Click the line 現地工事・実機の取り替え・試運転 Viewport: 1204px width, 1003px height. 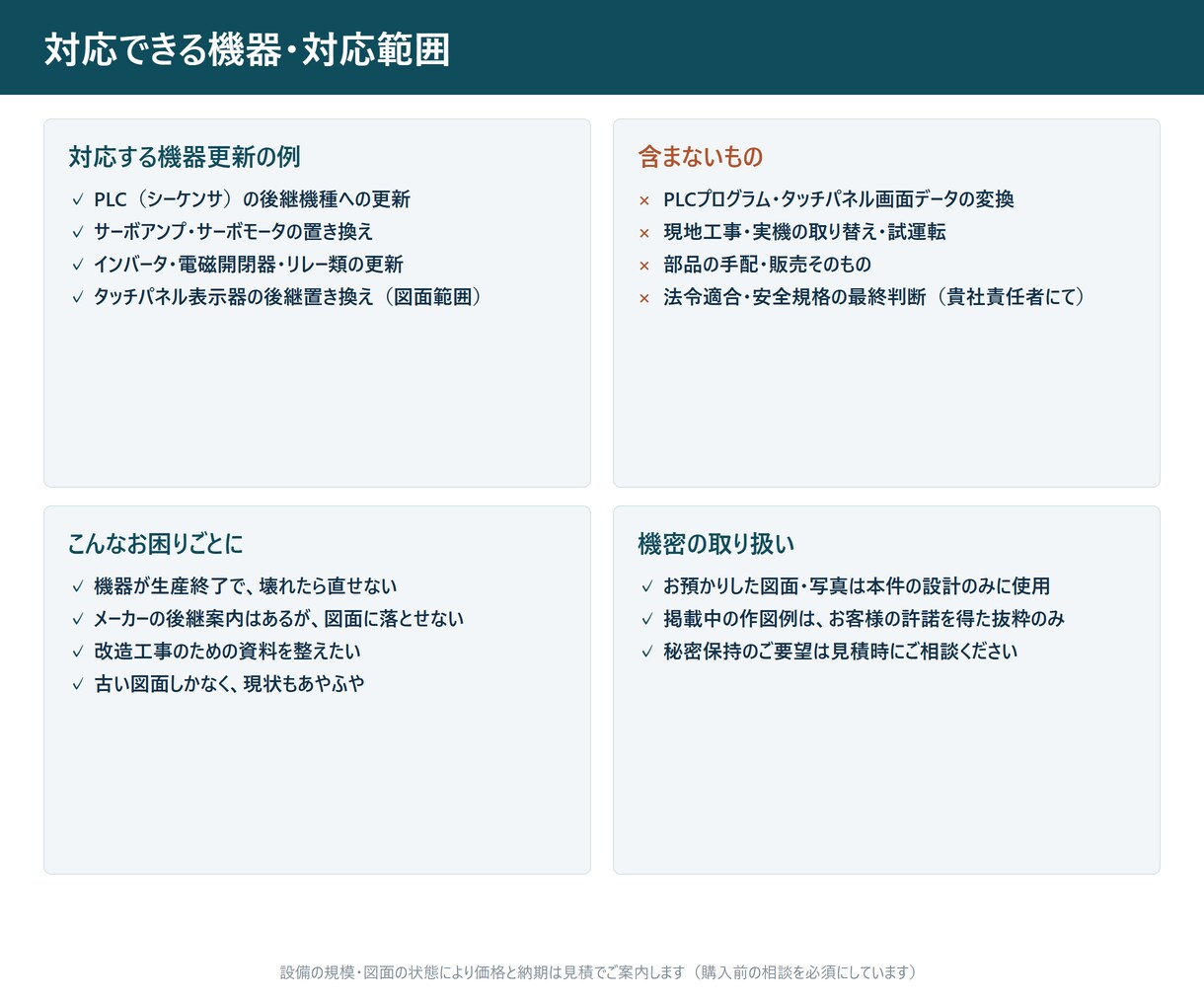tap(804, 232)
